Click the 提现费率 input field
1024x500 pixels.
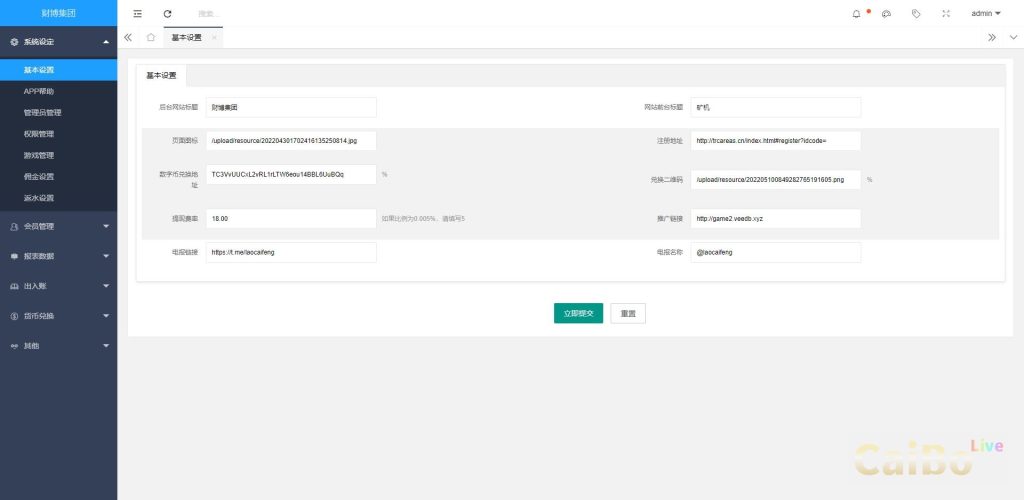pos(291,218)
